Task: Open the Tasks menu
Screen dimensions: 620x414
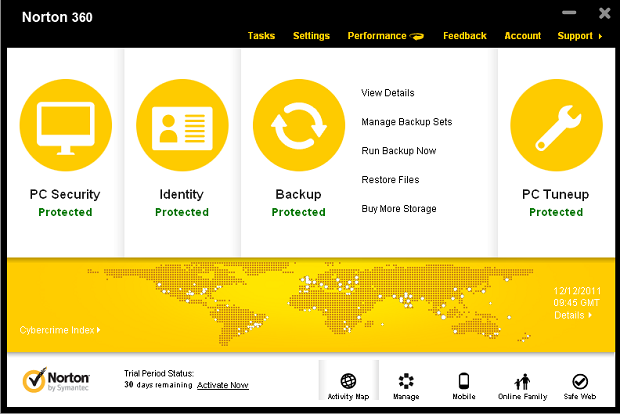Action: coord(261,36)
